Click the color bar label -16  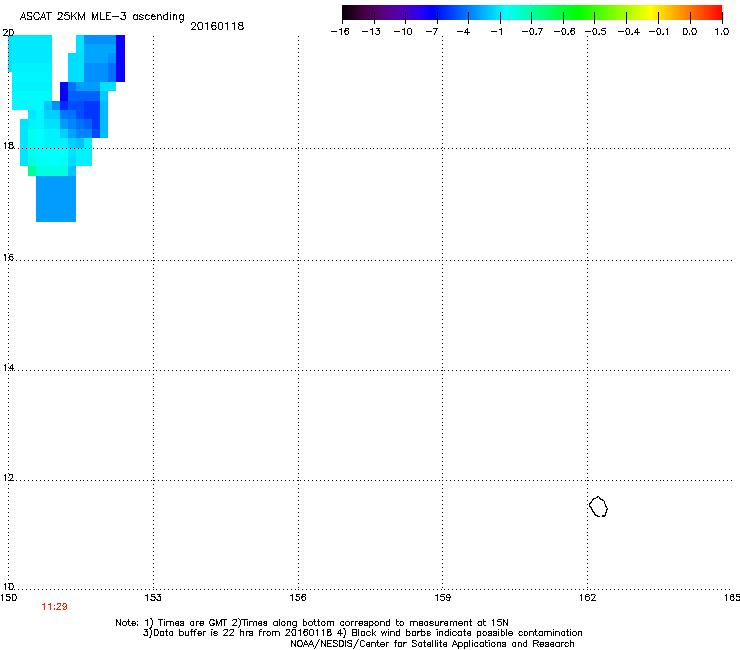point(340,32)
